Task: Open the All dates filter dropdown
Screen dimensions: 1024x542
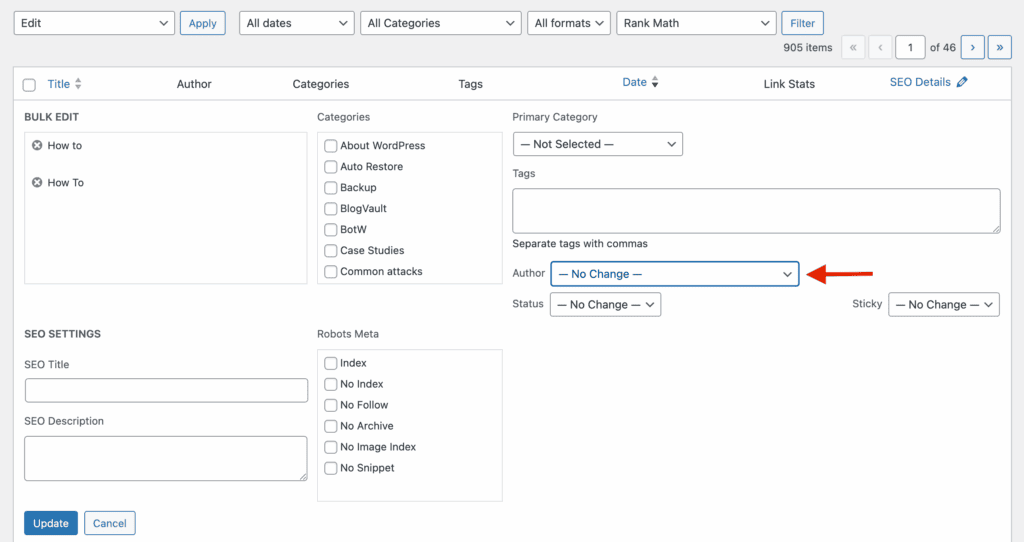Action: tap(296, 23)
